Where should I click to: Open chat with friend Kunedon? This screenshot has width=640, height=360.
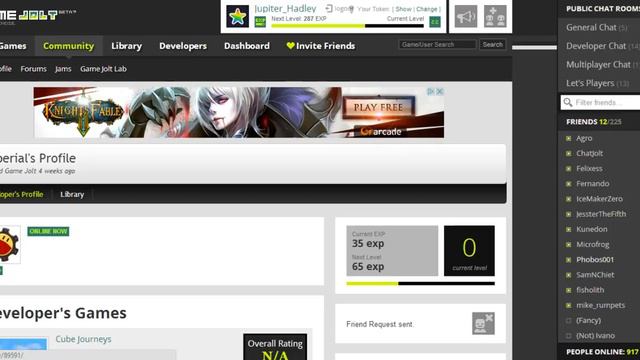pyautogui.click(x=592, y=229)
